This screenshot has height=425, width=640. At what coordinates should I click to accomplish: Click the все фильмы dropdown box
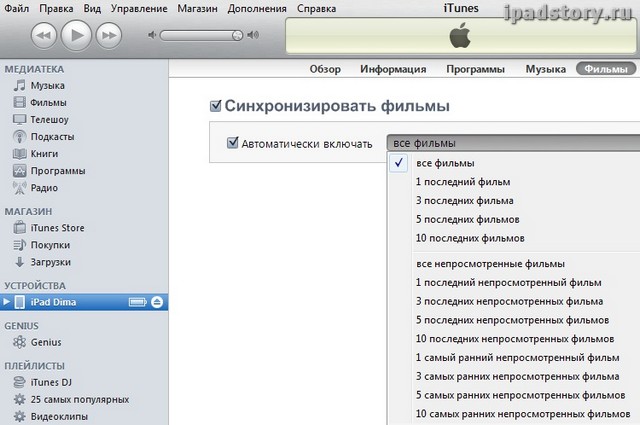point(513,143)
